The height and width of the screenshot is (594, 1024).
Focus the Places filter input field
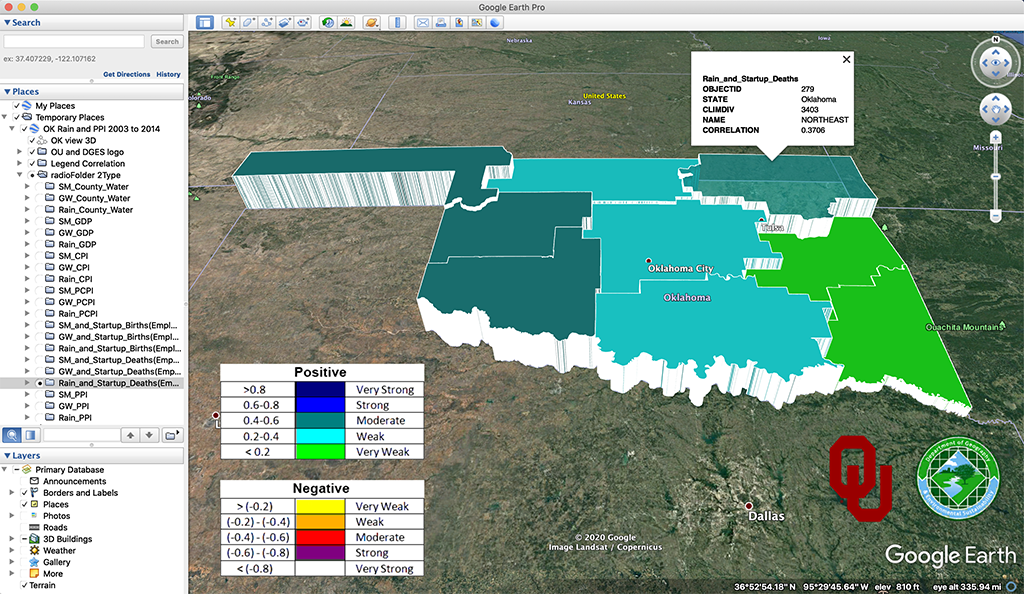click(82, 435)
